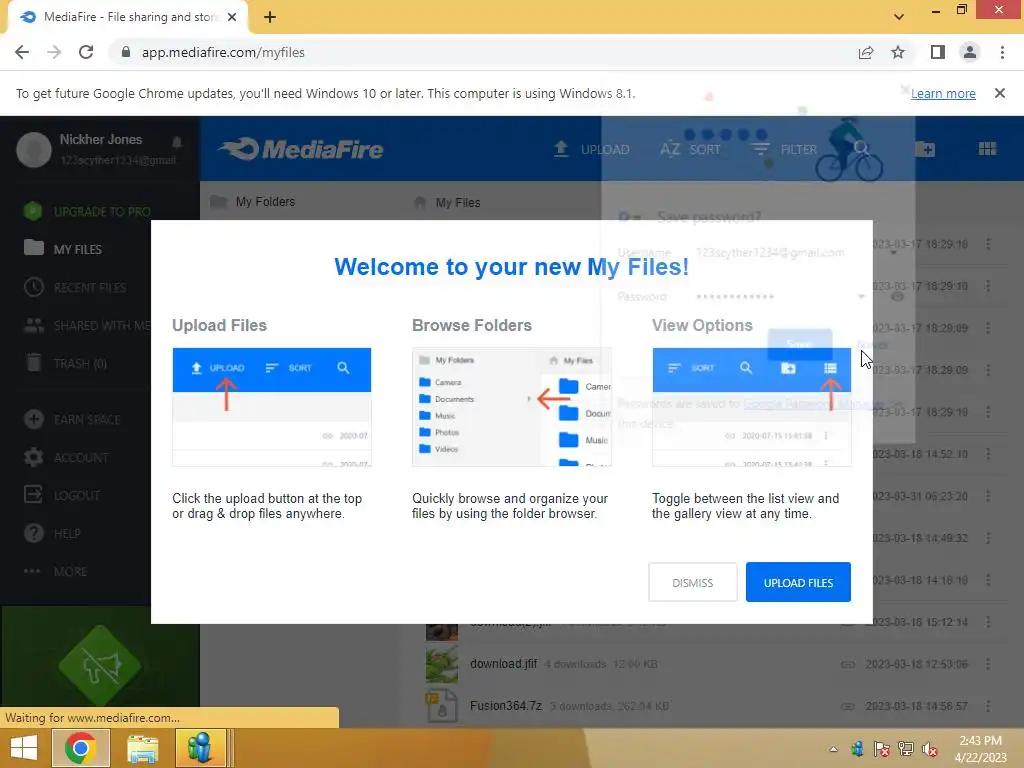
Task: Click the sidebar advertisement banner
Action: 100,658
